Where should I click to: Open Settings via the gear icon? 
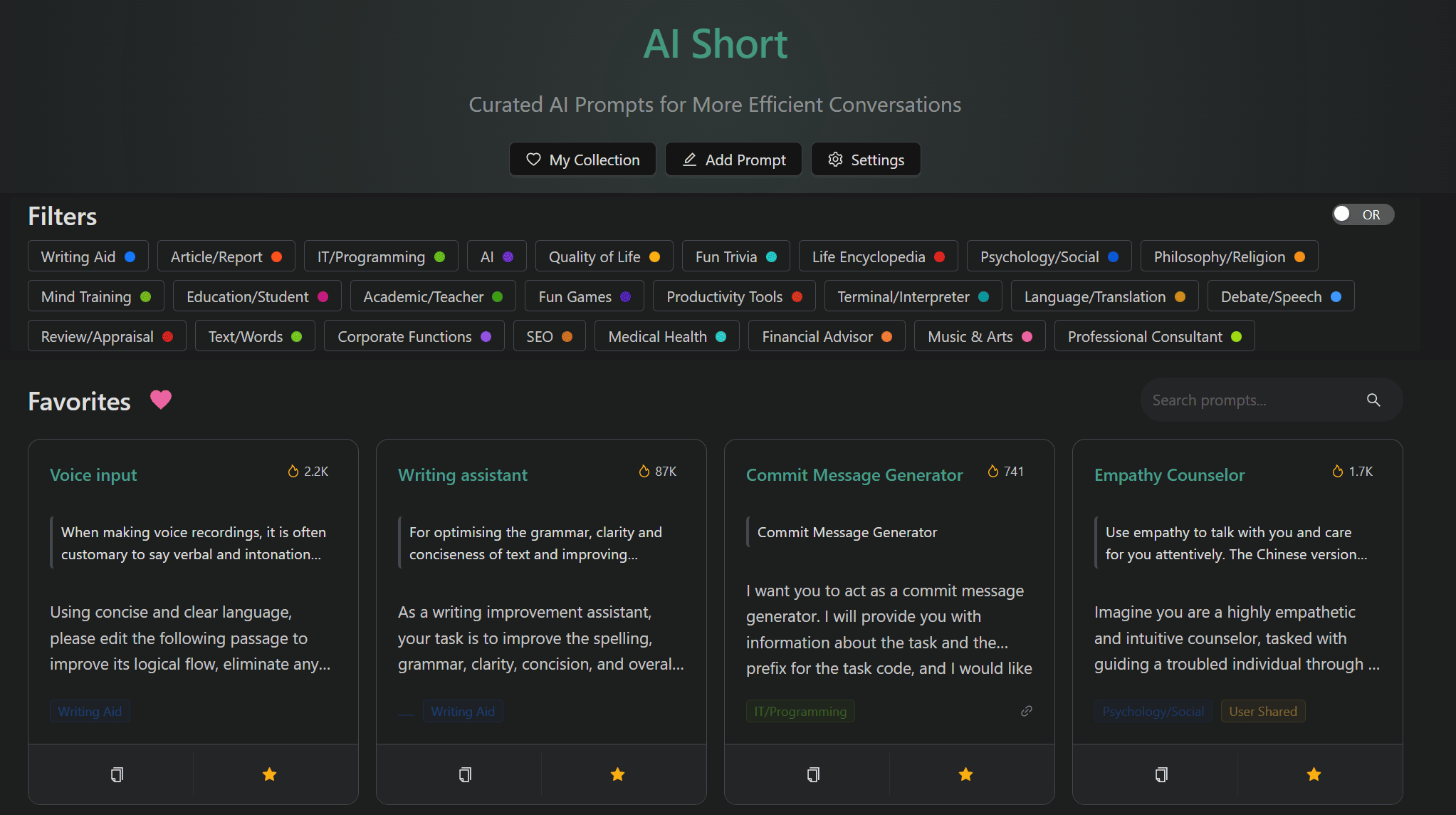(x=866, y=159)
